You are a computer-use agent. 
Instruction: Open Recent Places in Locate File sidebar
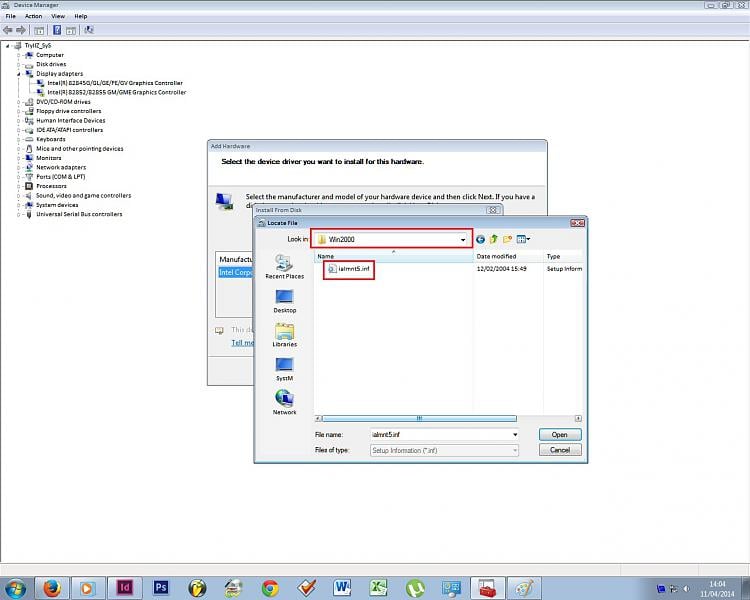click(285, 267)
